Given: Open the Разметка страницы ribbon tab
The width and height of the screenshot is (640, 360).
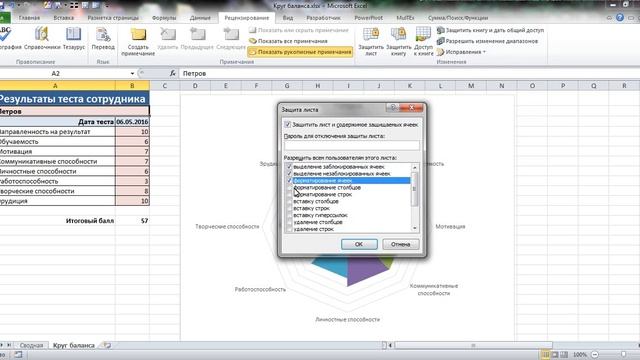Looking at the screenshot, I should [x=113, y=18].
